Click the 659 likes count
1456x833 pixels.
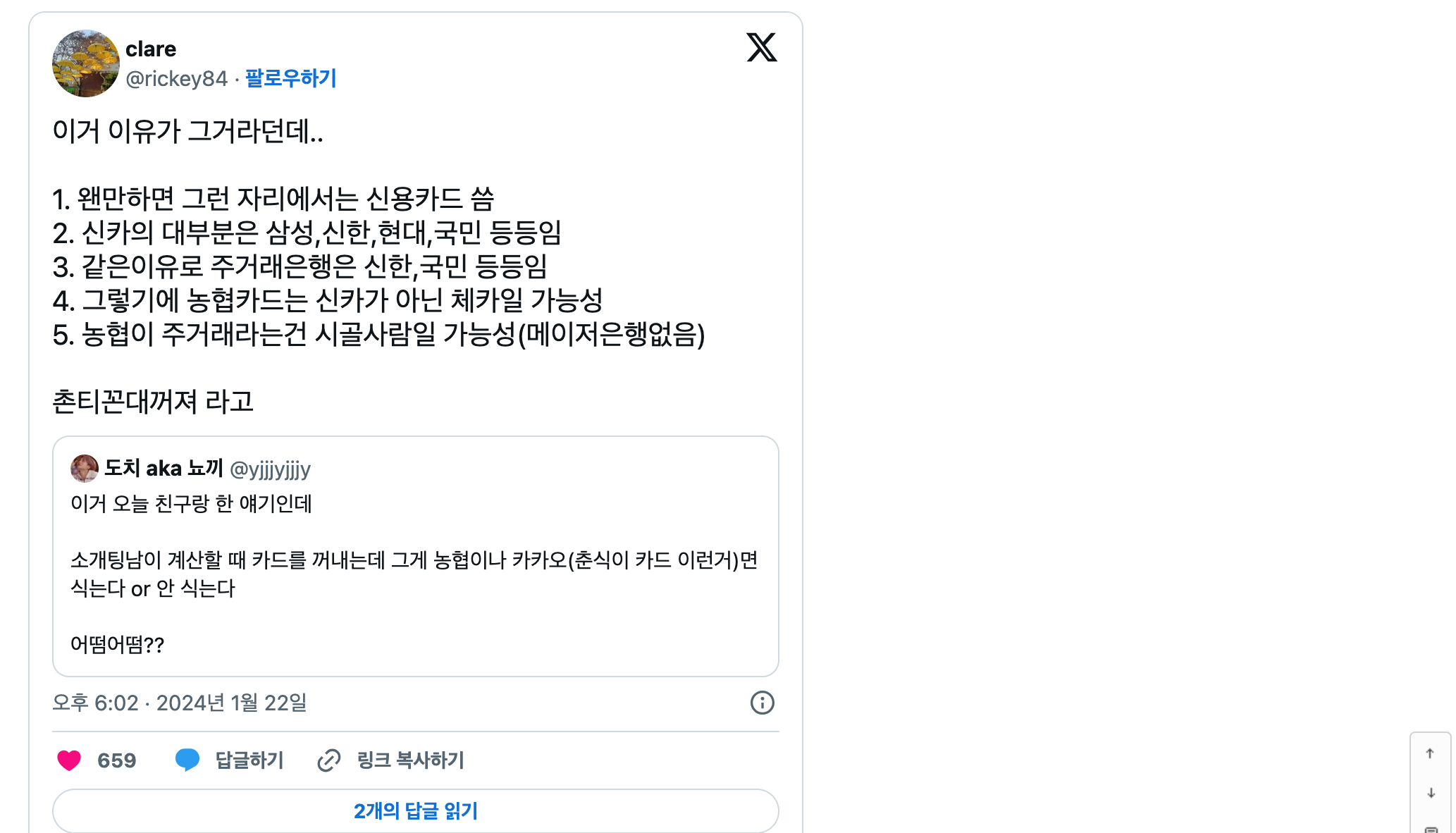pyautogui.click(x=117, y=760)
